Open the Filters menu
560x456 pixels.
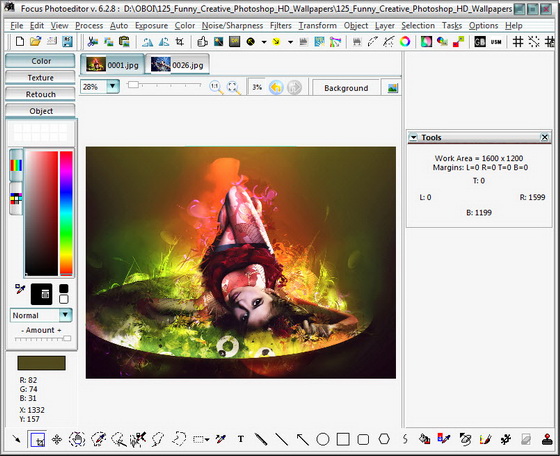coord(280,26)
